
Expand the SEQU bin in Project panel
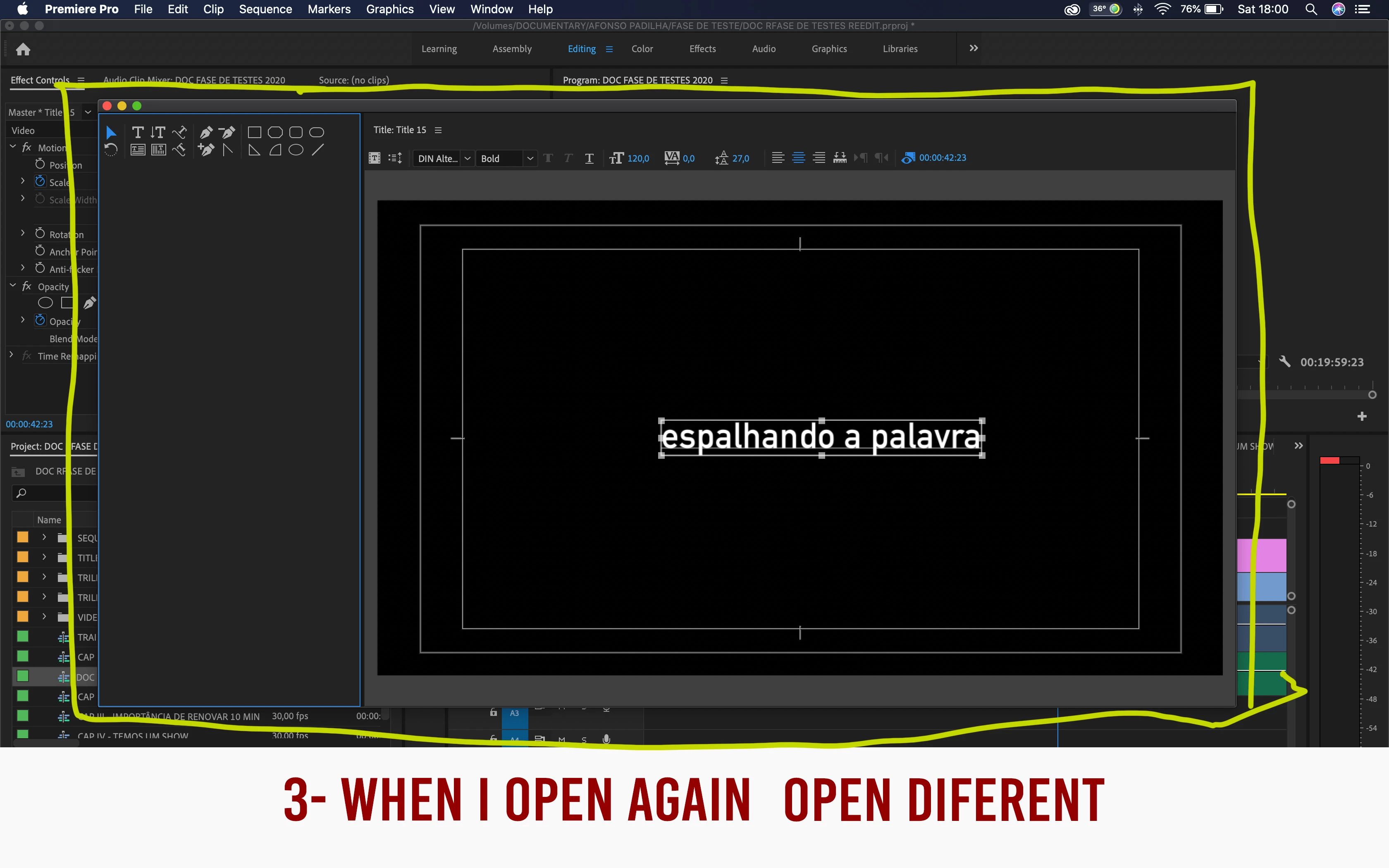[44, 537]
